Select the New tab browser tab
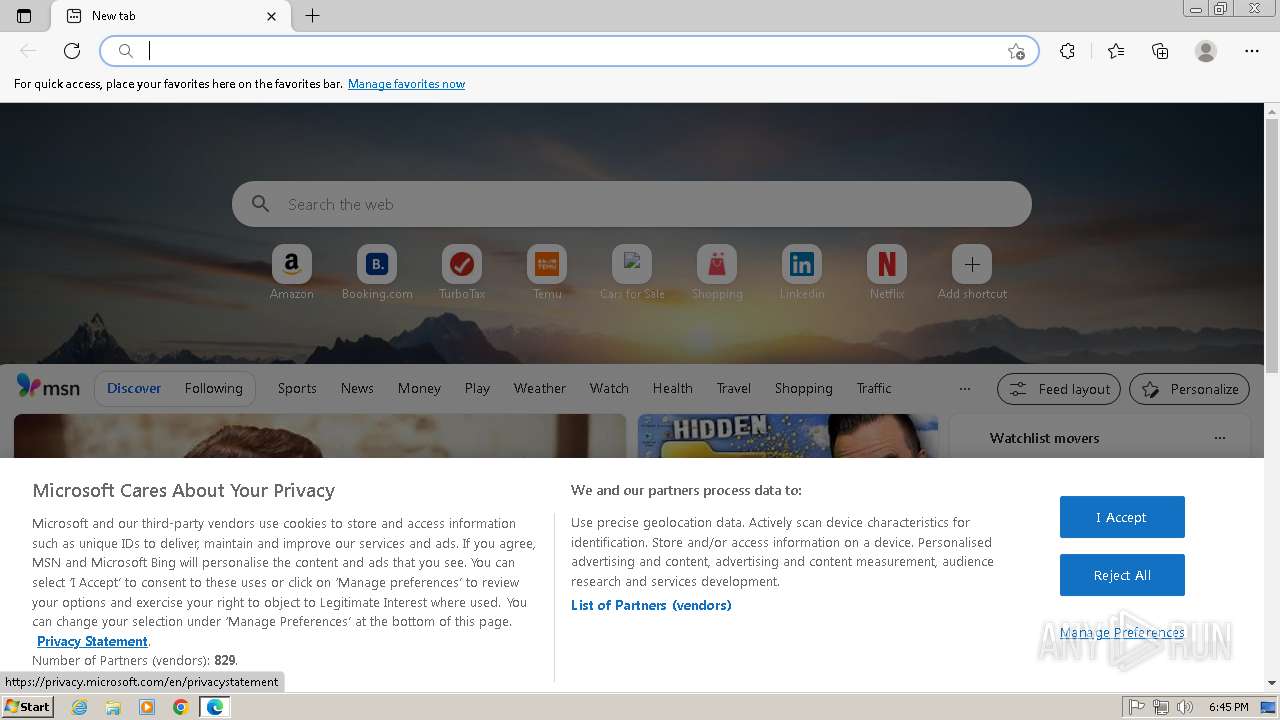The image size is (1280, 720). [172, 16]
